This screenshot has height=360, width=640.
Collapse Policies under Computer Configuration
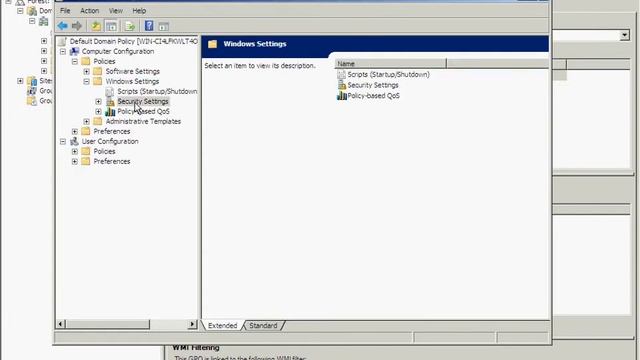[x=75, y=62]
